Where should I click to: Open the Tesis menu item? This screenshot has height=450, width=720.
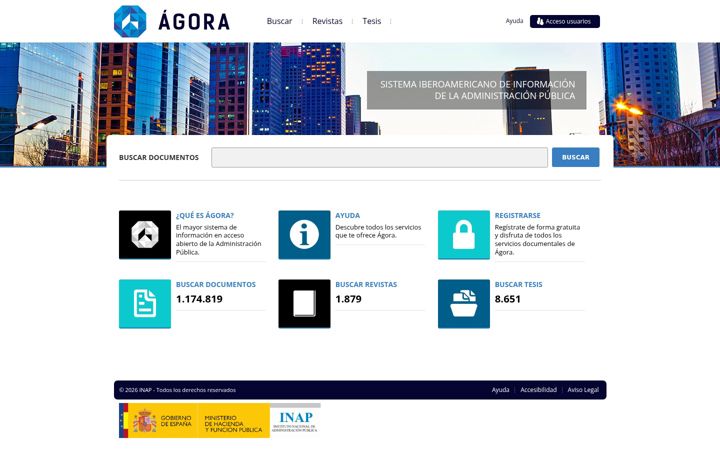(371, 21)
